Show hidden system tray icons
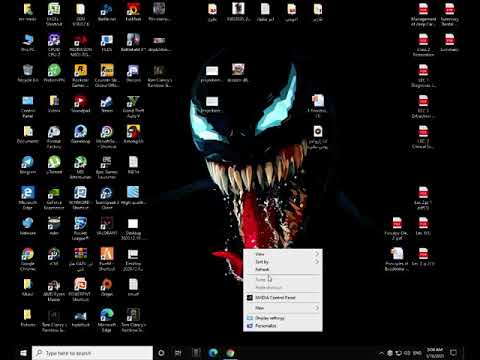Screen dimensions: 480x360 click(381, 353)
